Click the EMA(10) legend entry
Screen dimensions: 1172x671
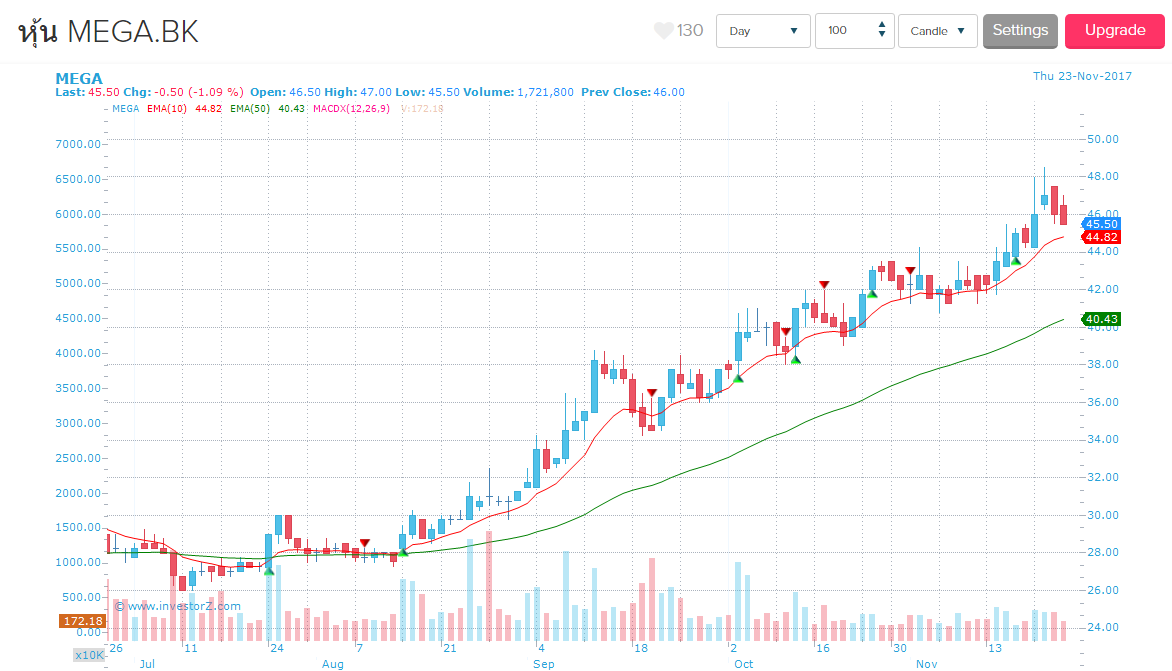click(184, 108)
